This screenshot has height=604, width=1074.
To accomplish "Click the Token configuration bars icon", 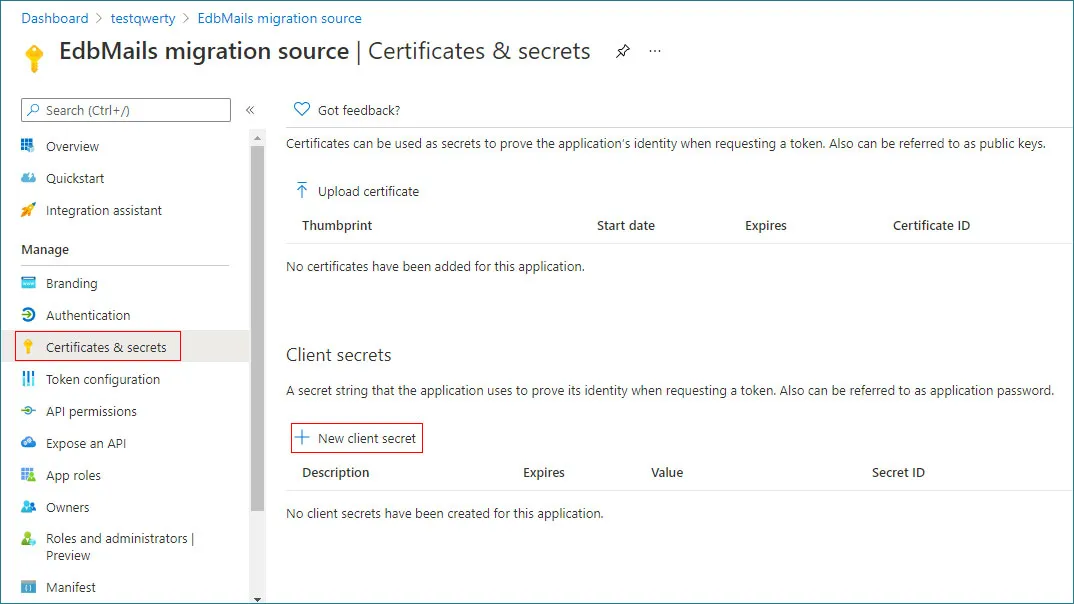I will click(x=28, y=379).
